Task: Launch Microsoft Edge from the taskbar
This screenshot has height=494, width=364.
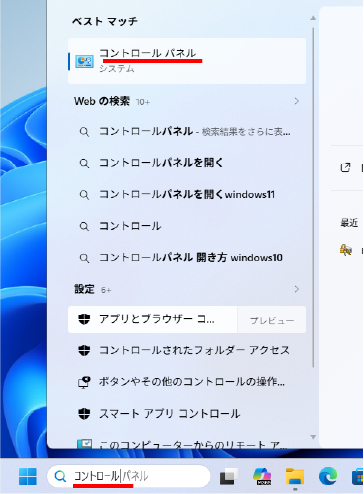Action: click(x=328, y=476)
